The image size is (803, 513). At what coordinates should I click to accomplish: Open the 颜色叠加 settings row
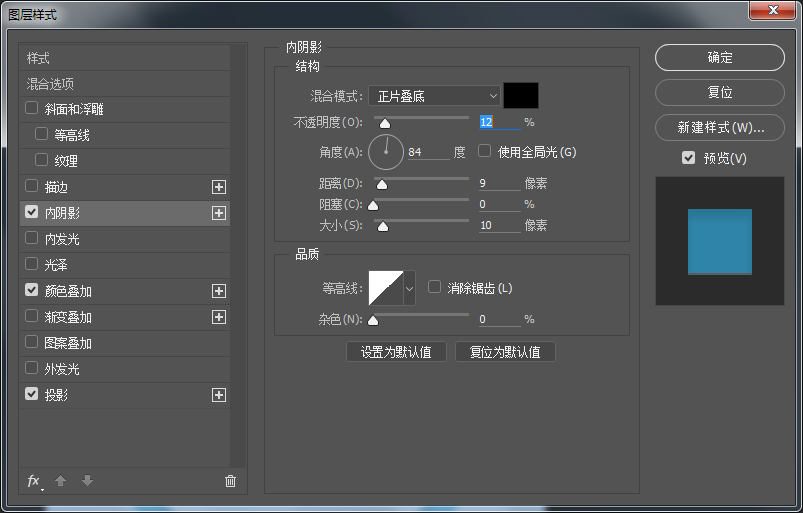click(125, 291)
